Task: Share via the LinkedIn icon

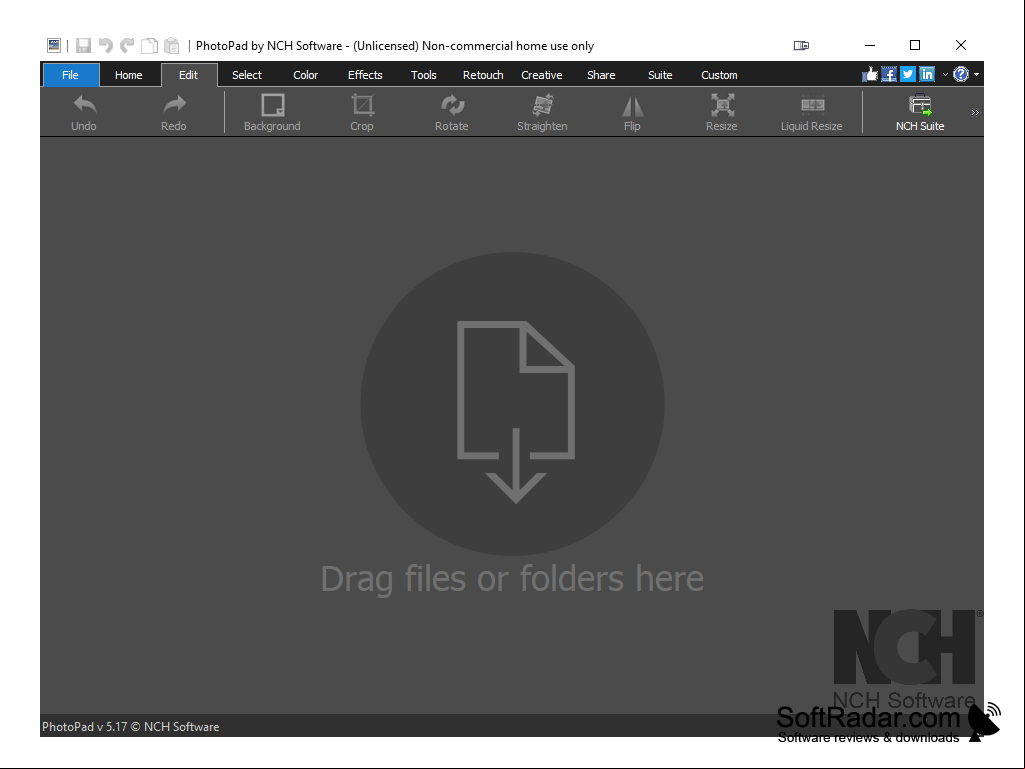Action: coord(927,75)
